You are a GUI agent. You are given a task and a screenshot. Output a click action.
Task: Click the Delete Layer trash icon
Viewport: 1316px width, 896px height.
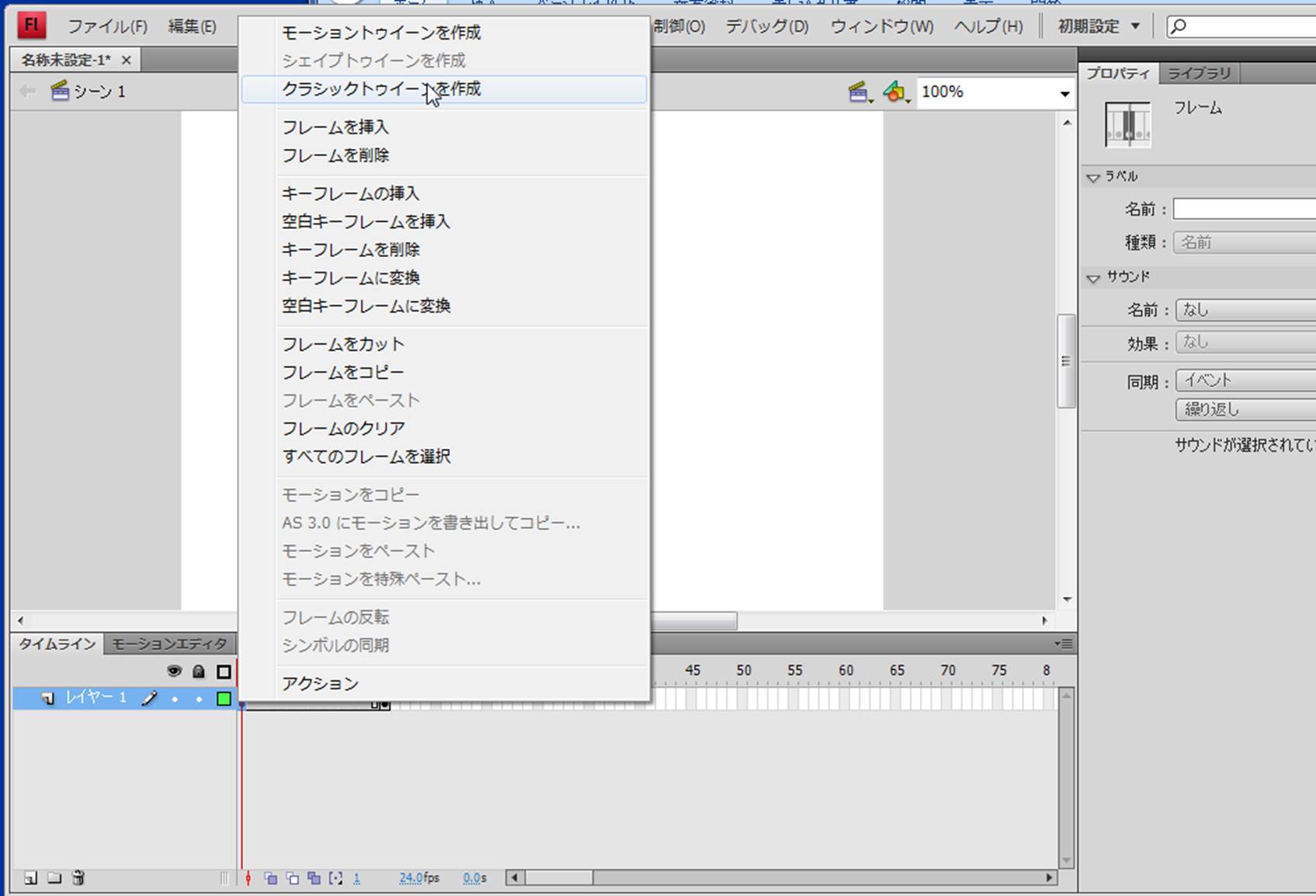[x=78, y=878]
